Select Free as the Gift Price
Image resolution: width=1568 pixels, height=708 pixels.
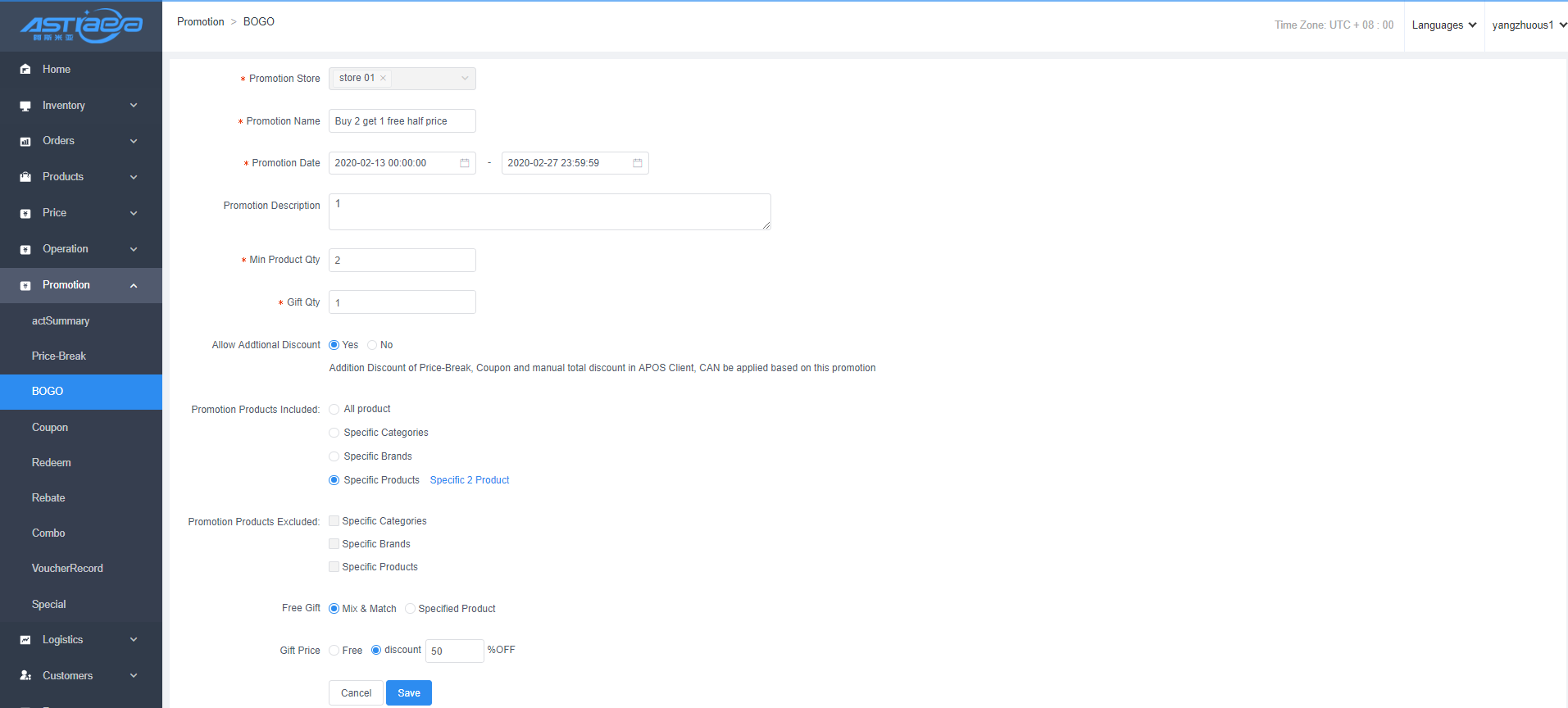tap(334, 651)
